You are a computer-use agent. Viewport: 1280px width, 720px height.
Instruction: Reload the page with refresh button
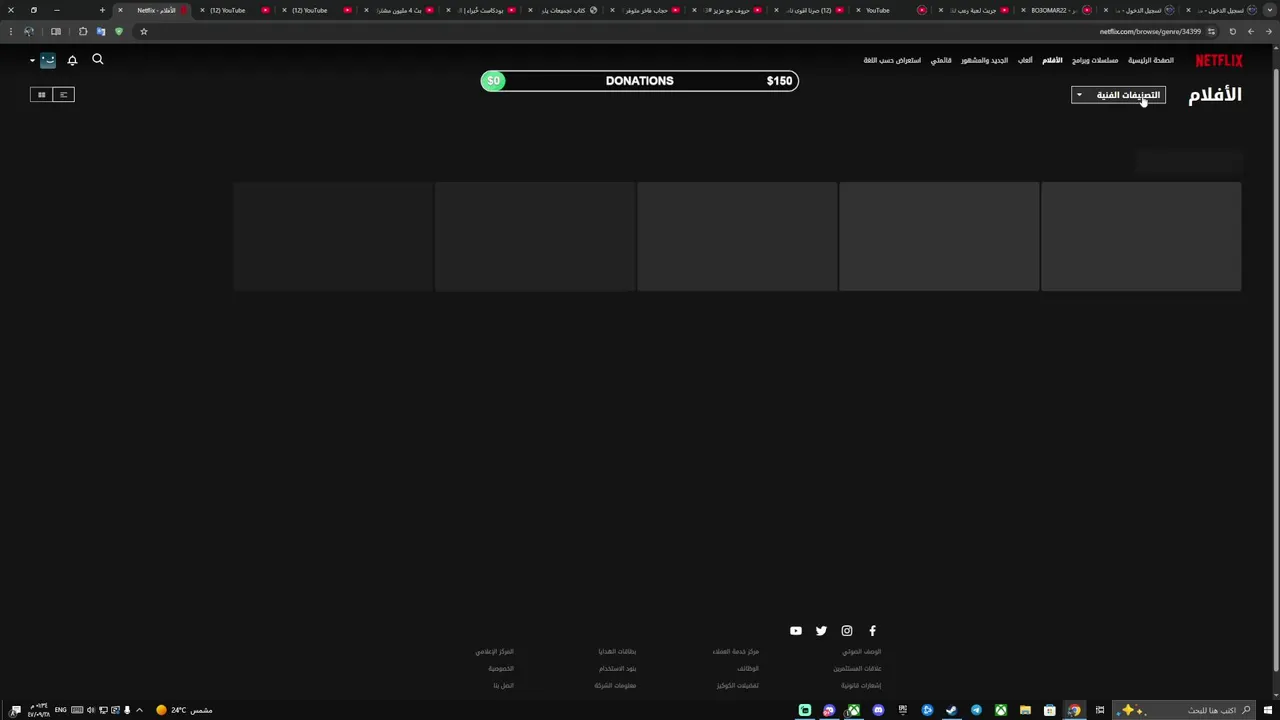1232,32
